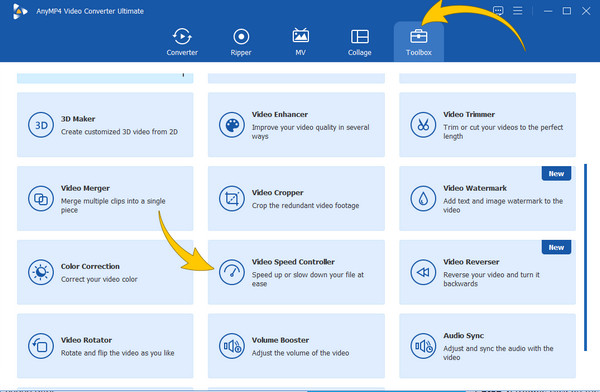Viewport: 600px width, 392px height.
Task: Click the AnyMP4 app logo
Action: (x=19, y=11)
